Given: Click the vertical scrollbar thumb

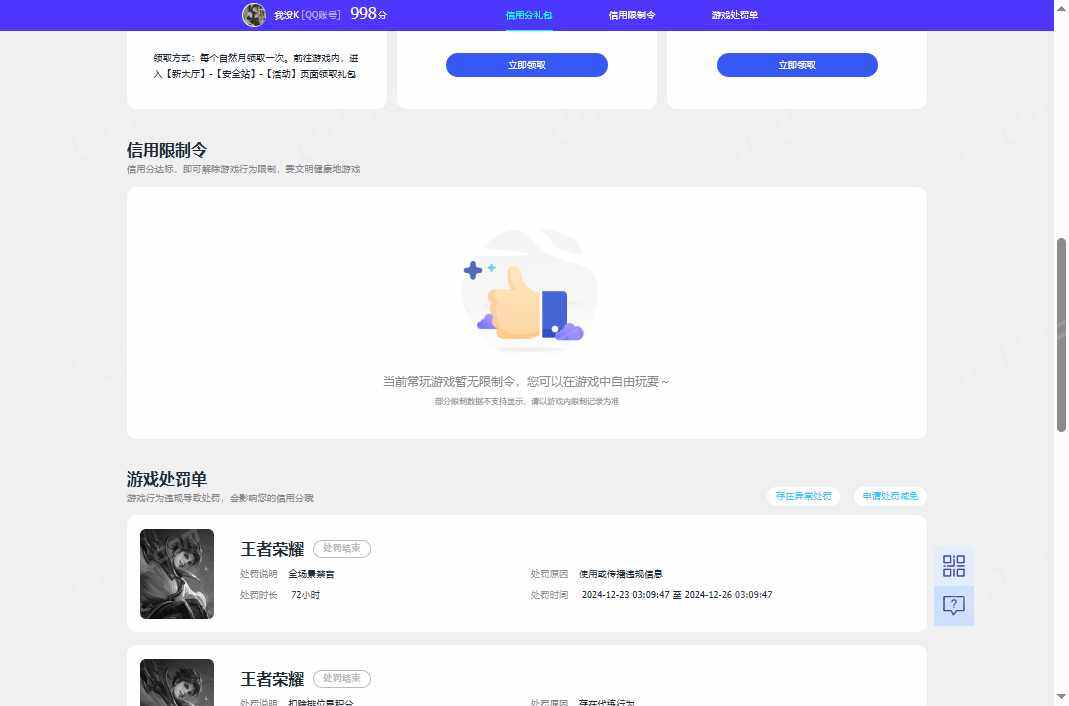Looking at the screenshot, I should coord(1062,335).
